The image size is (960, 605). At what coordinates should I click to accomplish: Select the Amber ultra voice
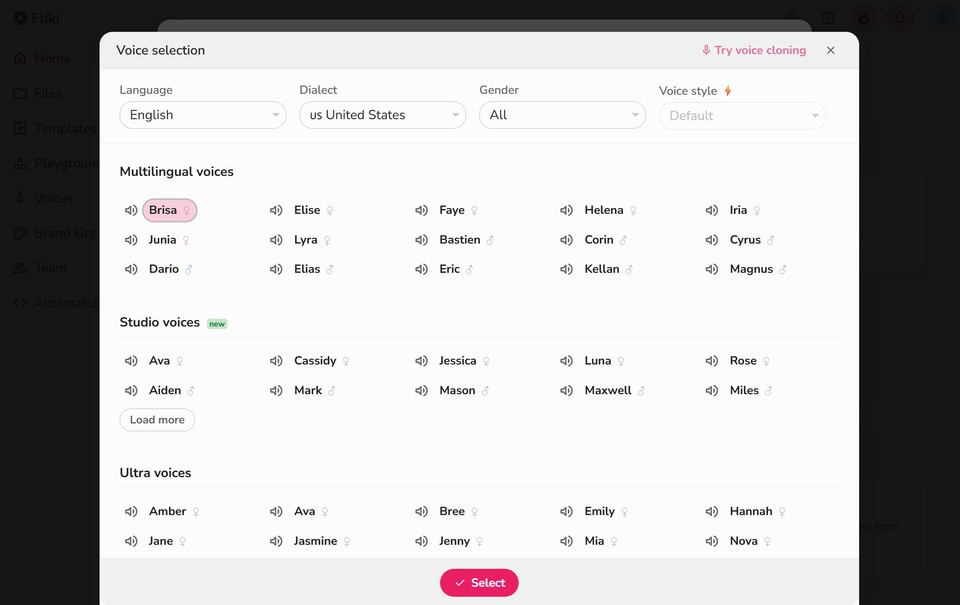tap(169, 511)
